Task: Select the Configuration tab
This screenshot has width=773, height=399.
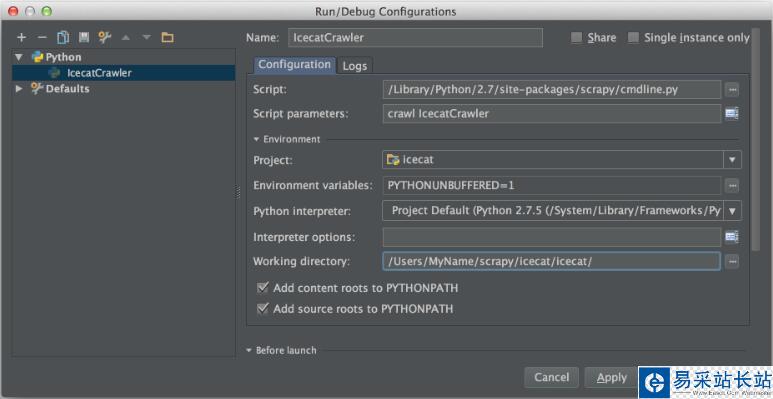Action: (x=294, y=65)
